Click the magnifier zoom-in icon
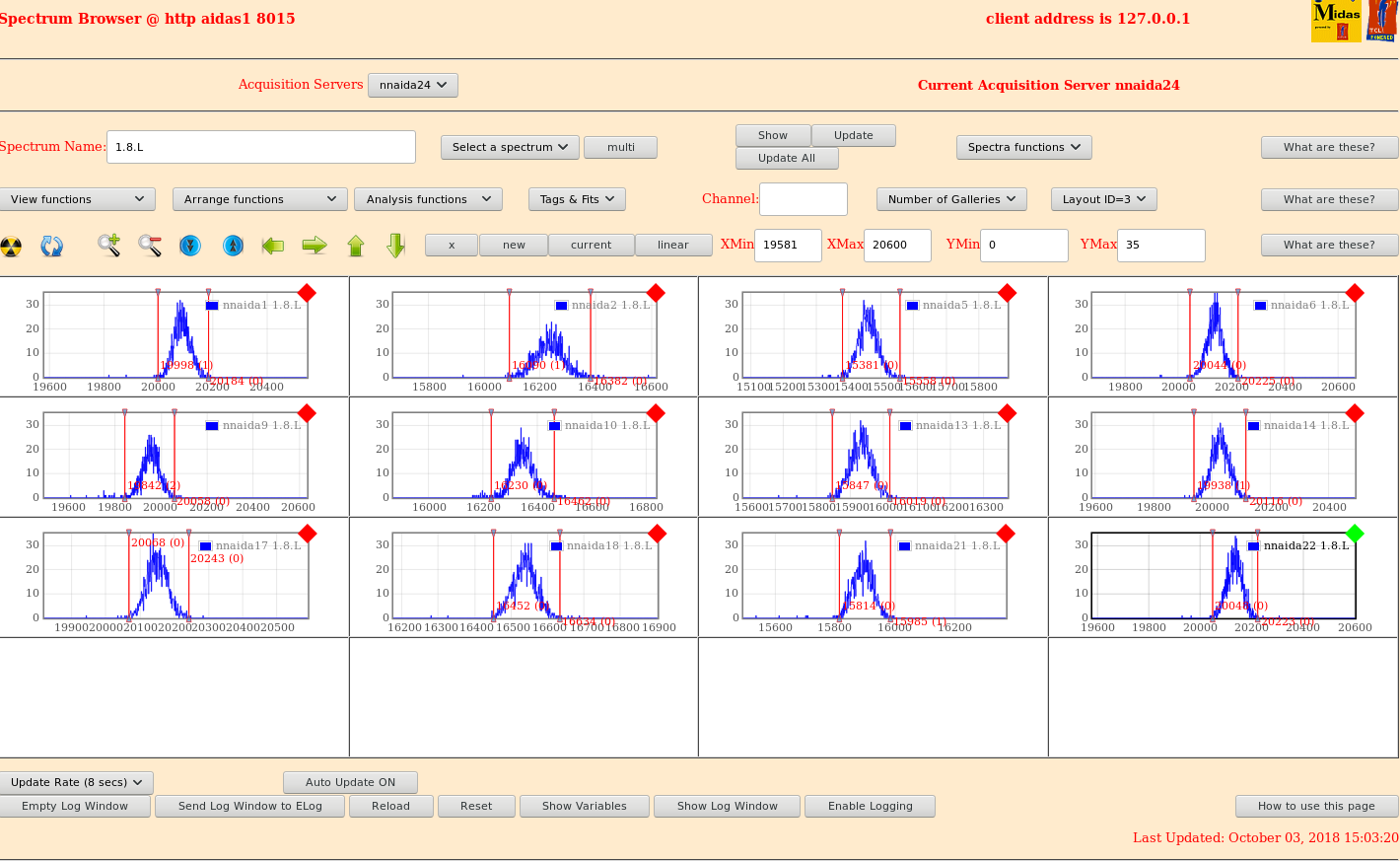Screen dimensions: 1400x861 click(x=108, y=246)
